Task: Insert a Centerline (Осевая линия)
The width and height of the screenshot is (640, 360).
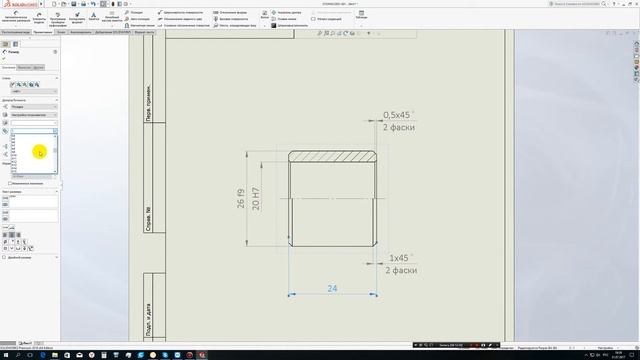Action: click(x=284, y=19)
